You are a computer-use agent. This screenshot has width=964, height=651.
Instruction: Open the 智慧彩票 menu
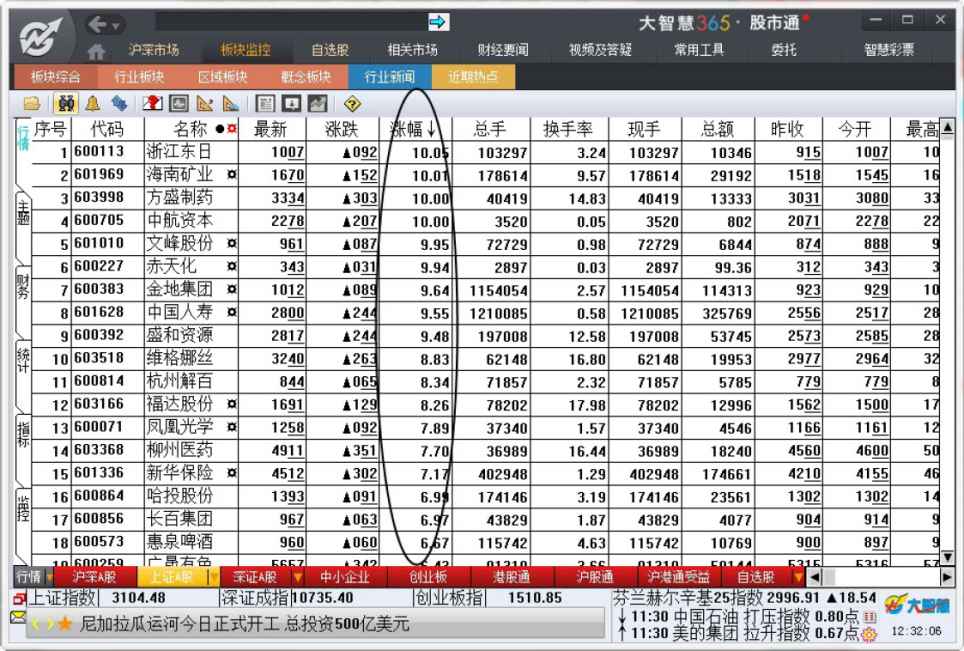[889, 50]
